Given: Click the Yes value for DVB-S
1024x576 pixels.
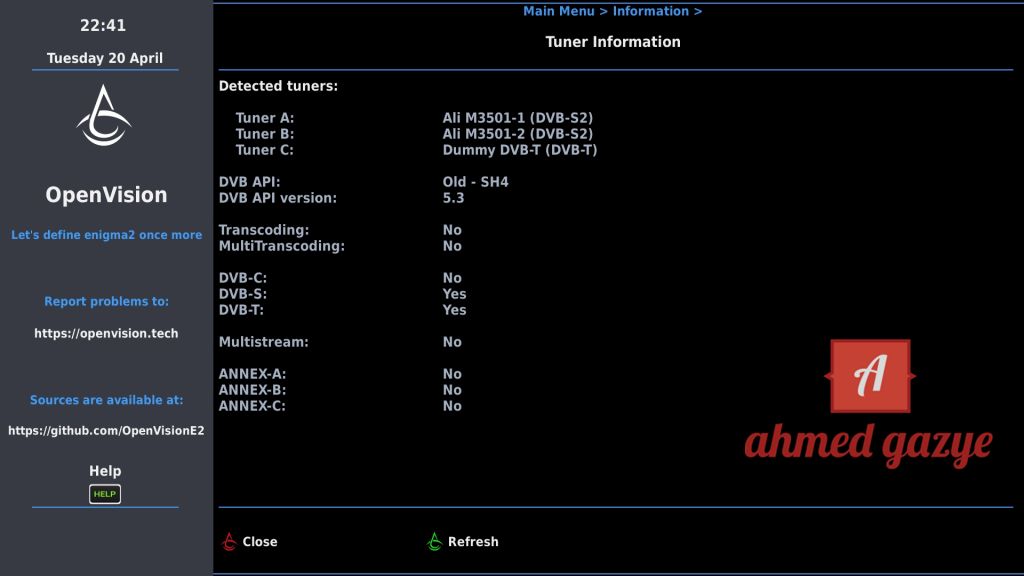Looking at the screenshot, I should [x=455, y=294].
